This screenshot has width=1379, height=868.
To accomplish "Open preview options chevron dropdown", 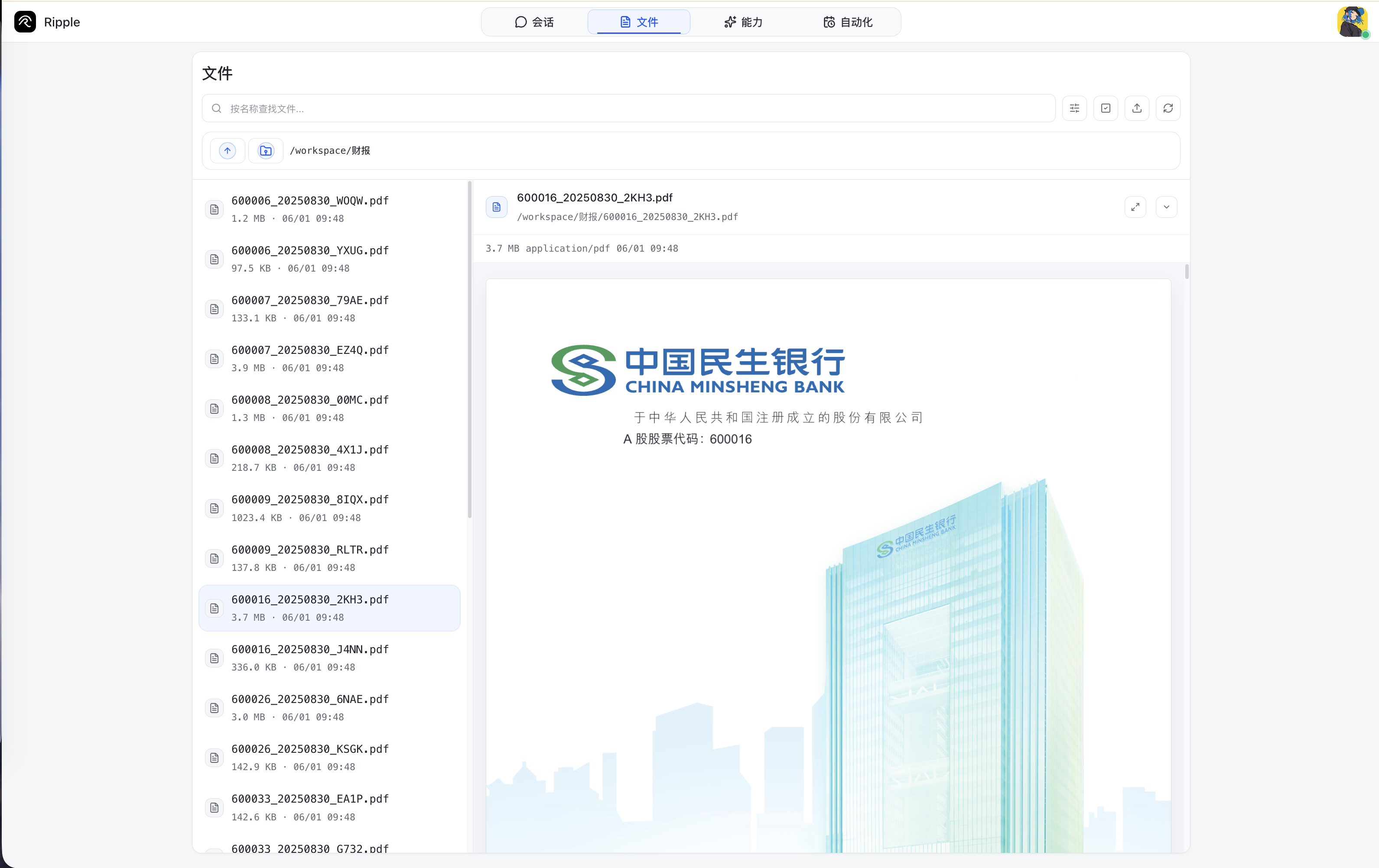I will 1167,207.
